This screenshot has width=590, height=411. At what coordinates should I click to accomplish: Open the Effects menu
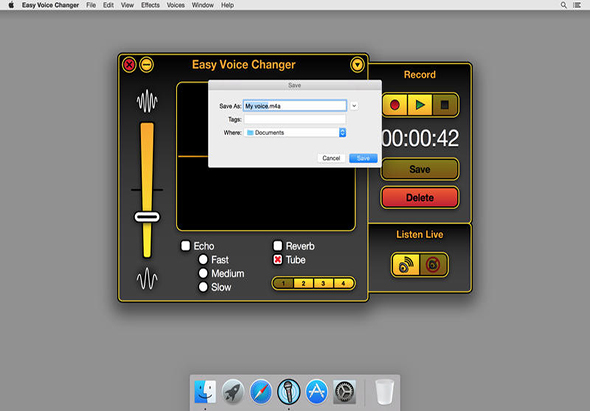[x=150, y=5]
